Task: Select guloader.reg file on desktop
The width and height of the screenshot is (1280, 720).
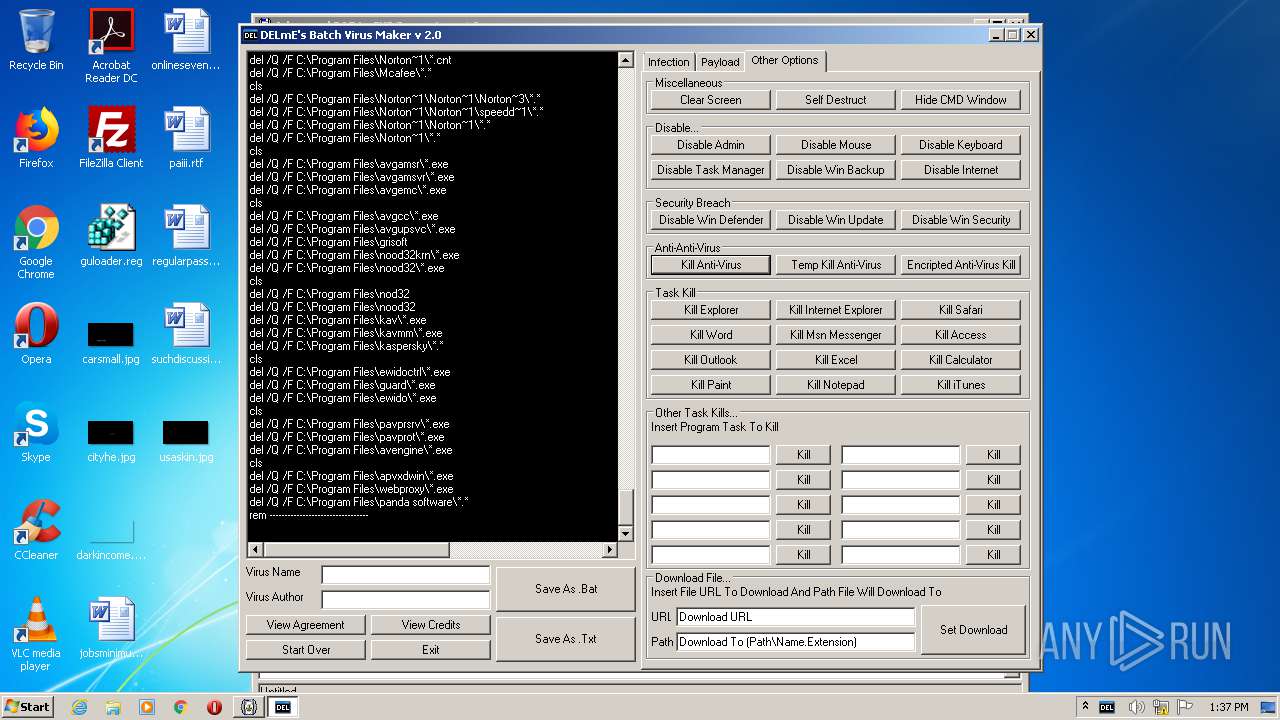Action: click(111, 236)
